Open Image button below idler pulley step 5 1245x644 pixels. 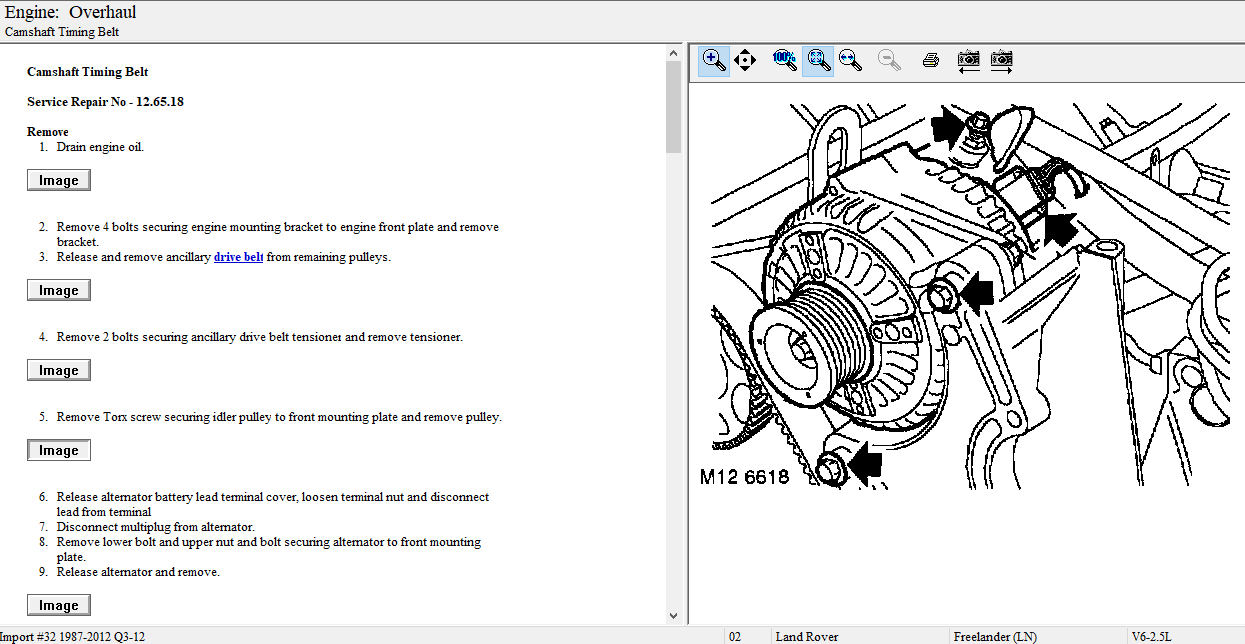pos(59,450)
